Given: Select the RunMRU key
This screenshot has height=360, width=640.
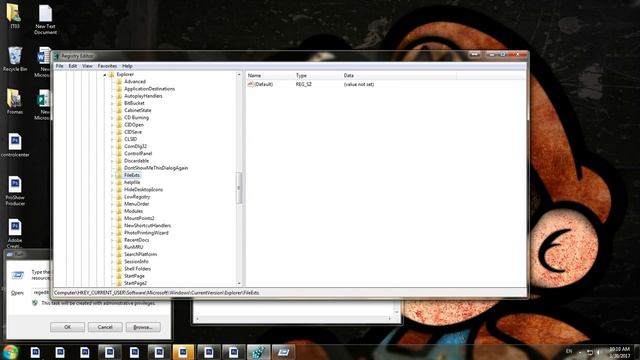Looking at the screenshot, I should pos(133,247).
